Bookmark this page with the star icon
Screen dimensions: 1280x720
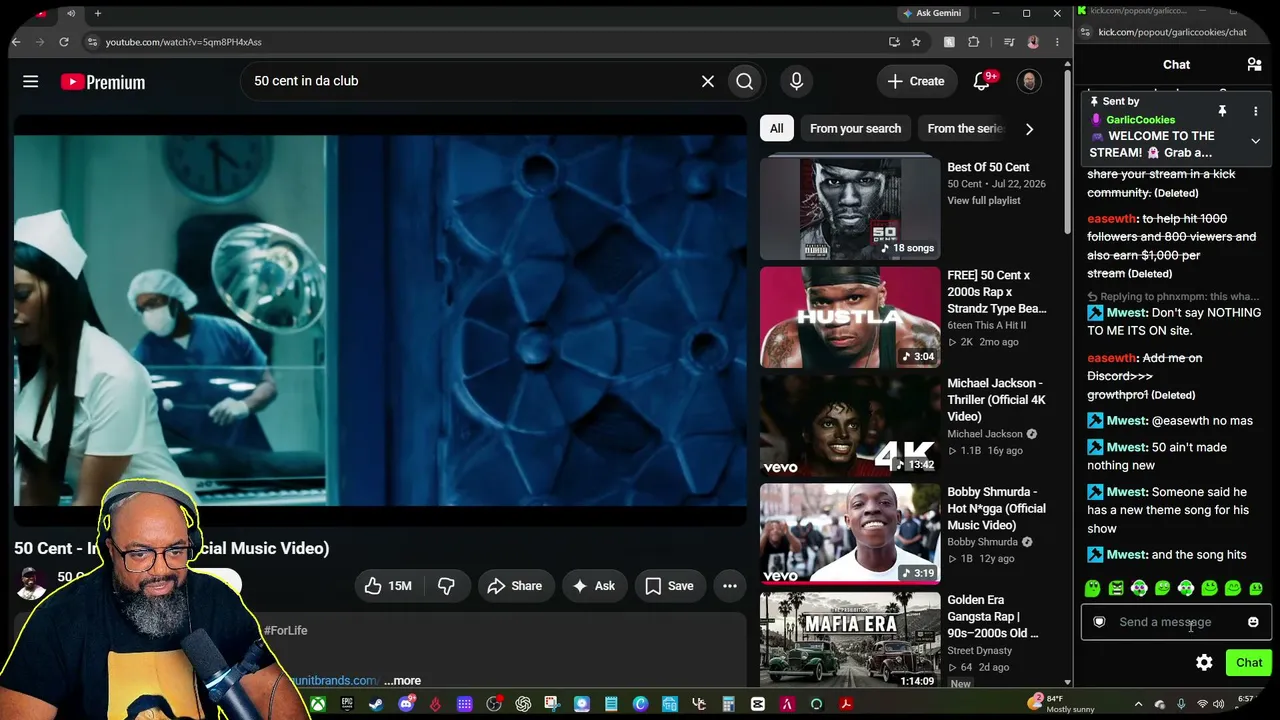916,42
